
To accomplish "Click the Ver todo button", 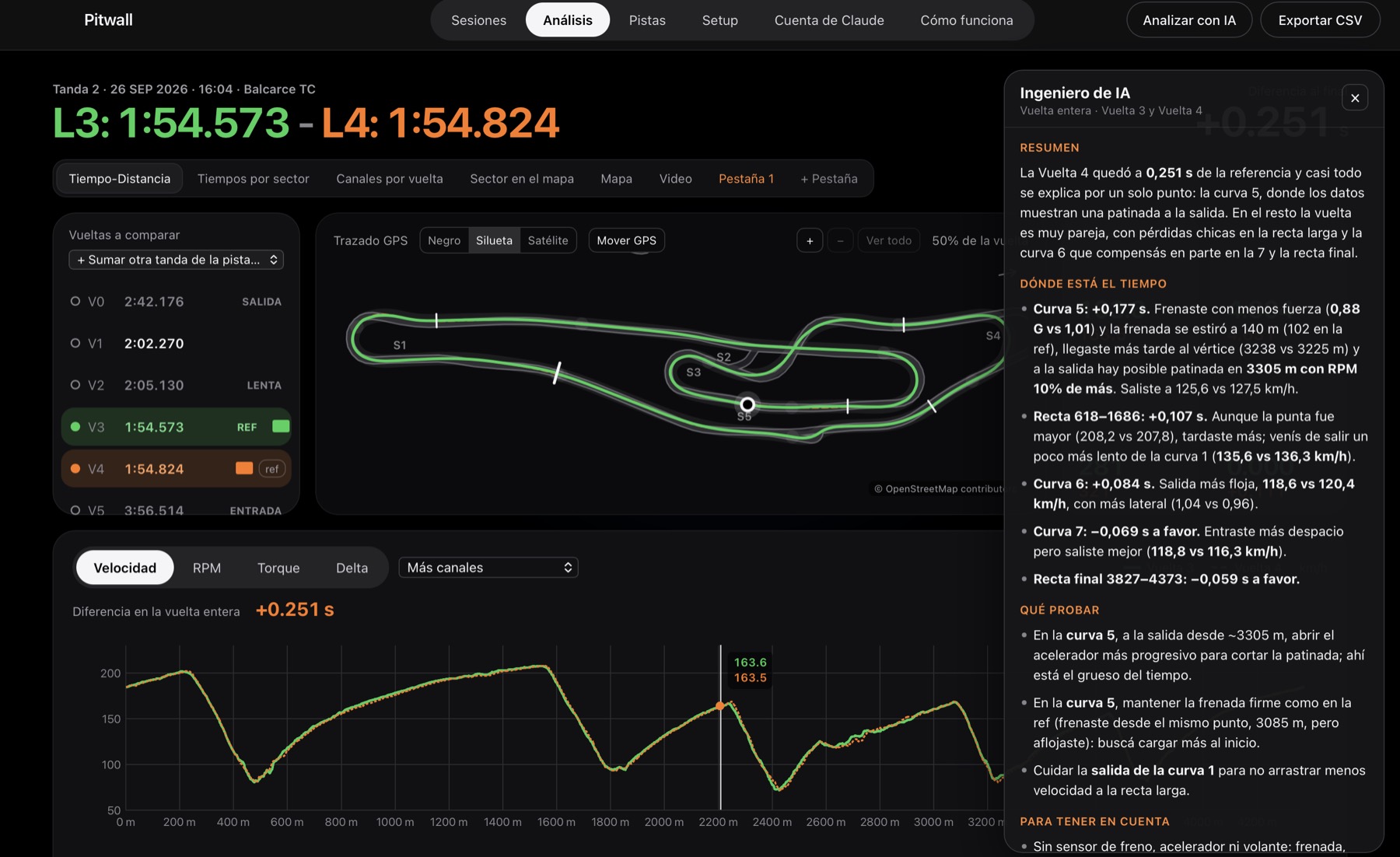I will [x=889, y=241].
